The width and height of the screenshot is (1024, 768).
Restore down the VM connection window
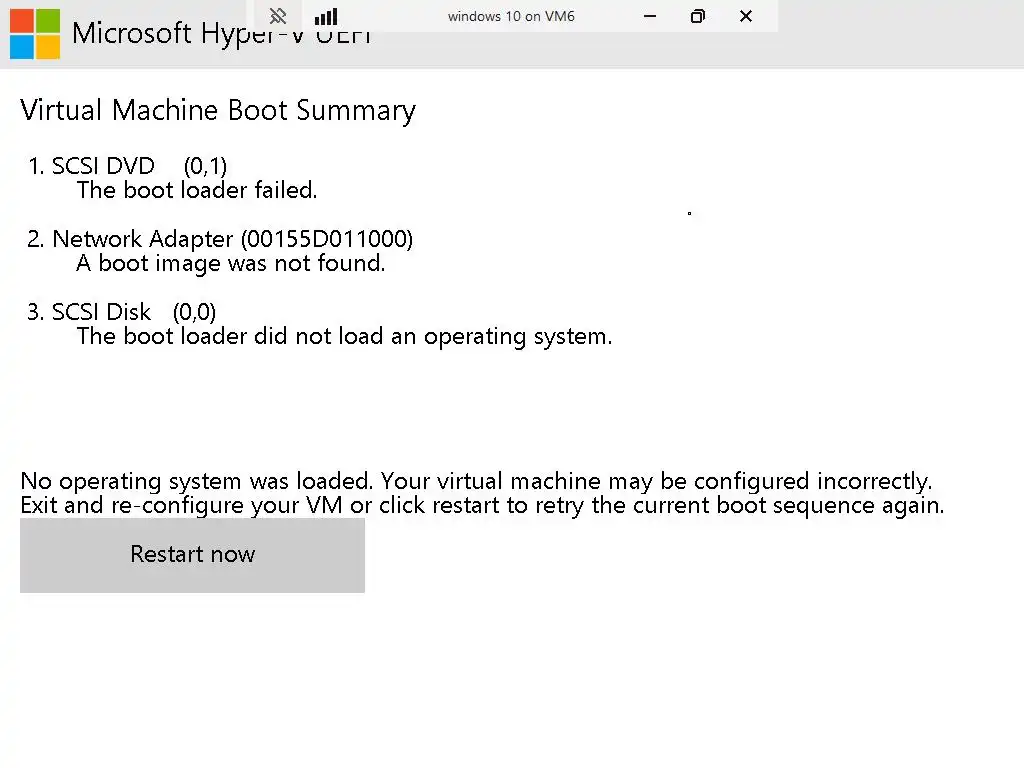(x=697, y=16)
